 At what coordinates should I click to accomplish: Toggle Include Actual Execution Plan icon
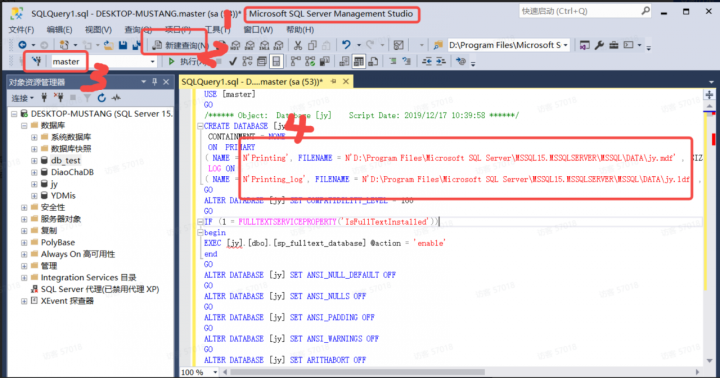[x=296, y=61]
